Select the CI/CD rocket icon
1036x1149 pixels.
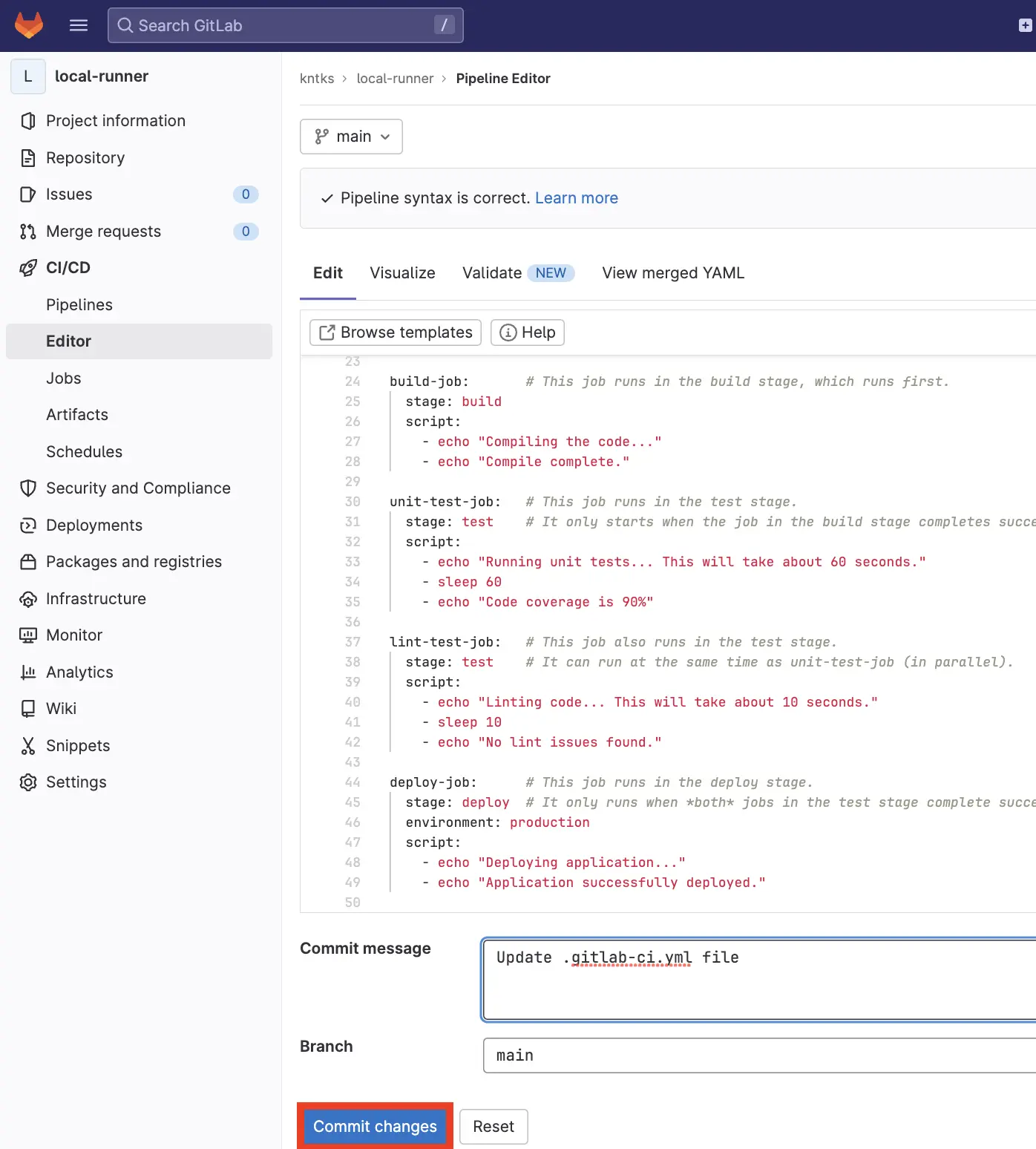27,267
